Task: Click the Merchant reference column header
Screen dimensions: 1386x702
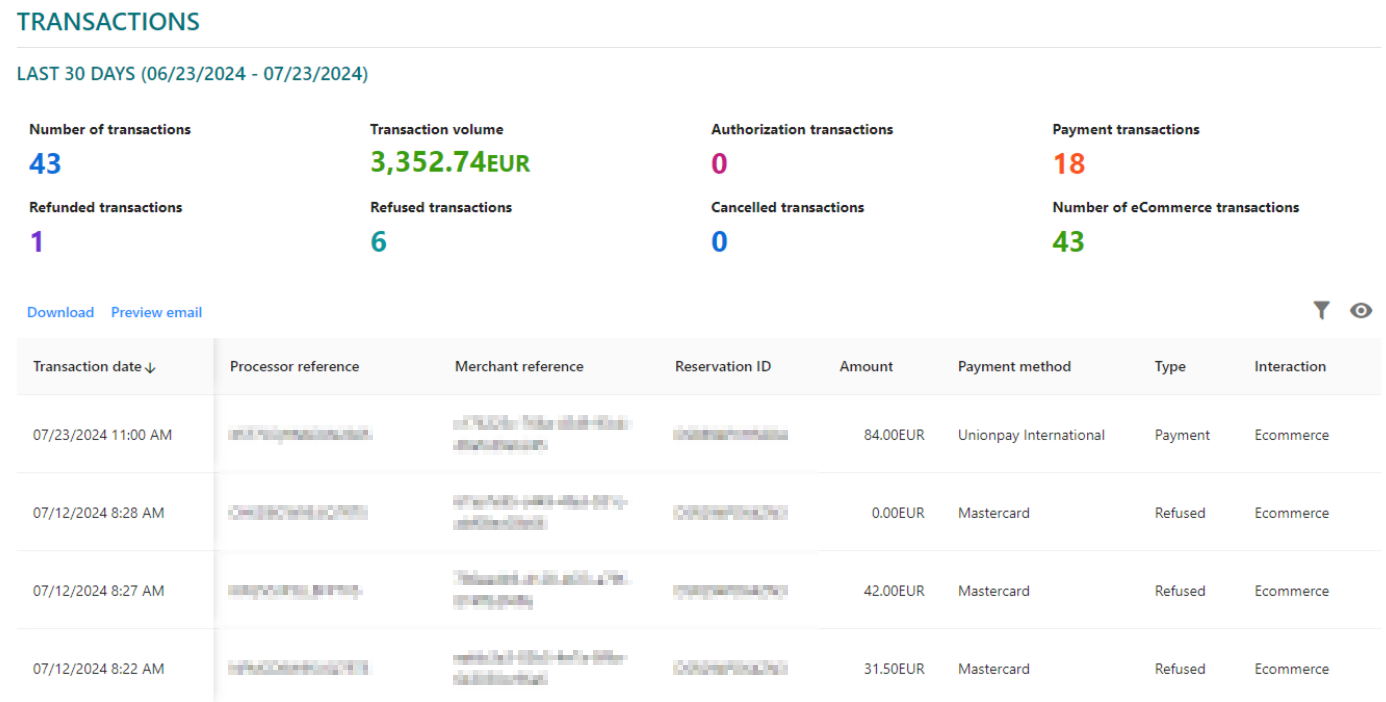Action: (518, 366)
